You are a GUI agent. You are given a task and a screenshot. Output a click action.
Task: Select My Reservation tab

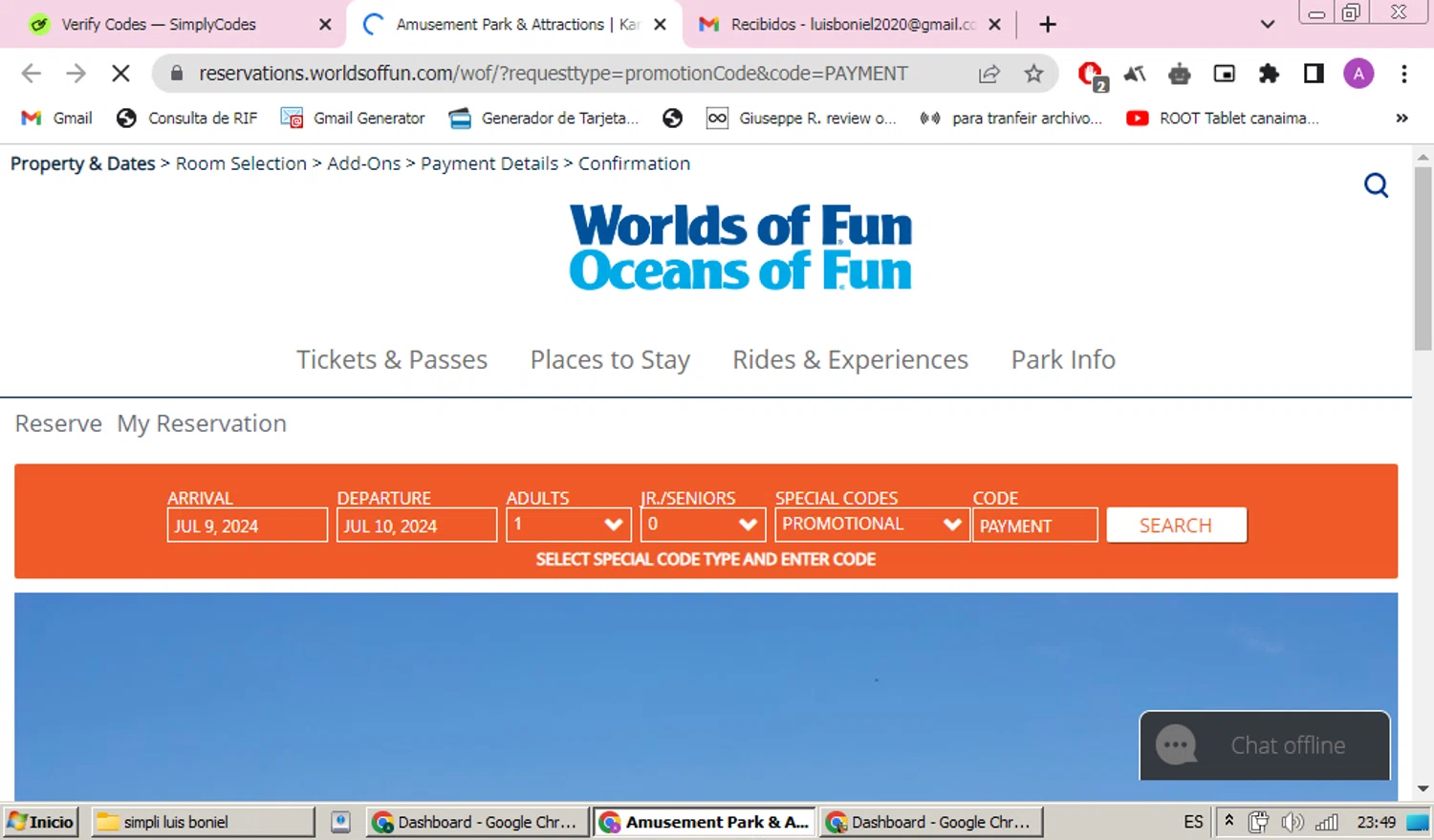click(202, 423)
